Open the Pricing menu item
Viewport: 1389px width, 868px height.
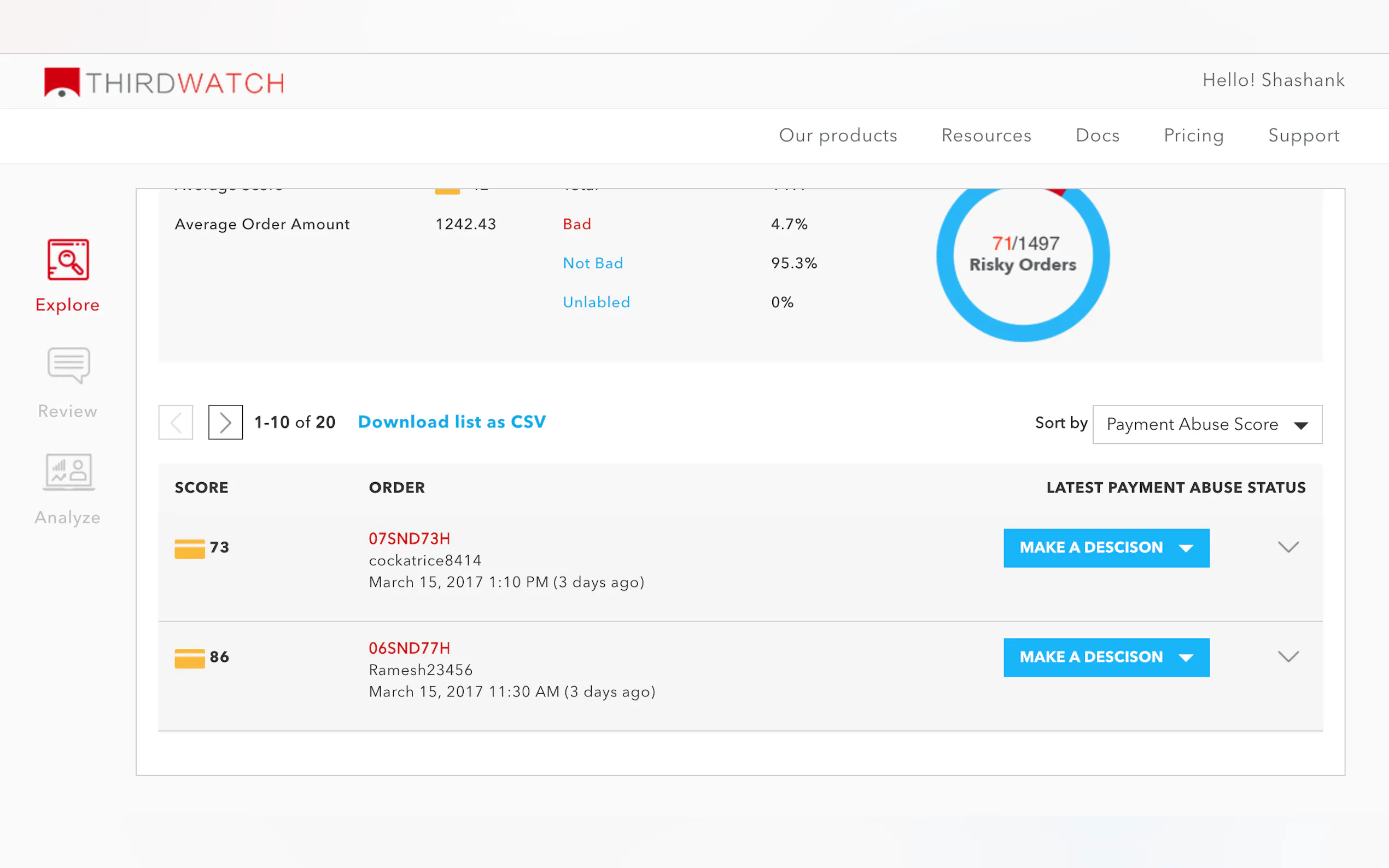point(1193,136)
